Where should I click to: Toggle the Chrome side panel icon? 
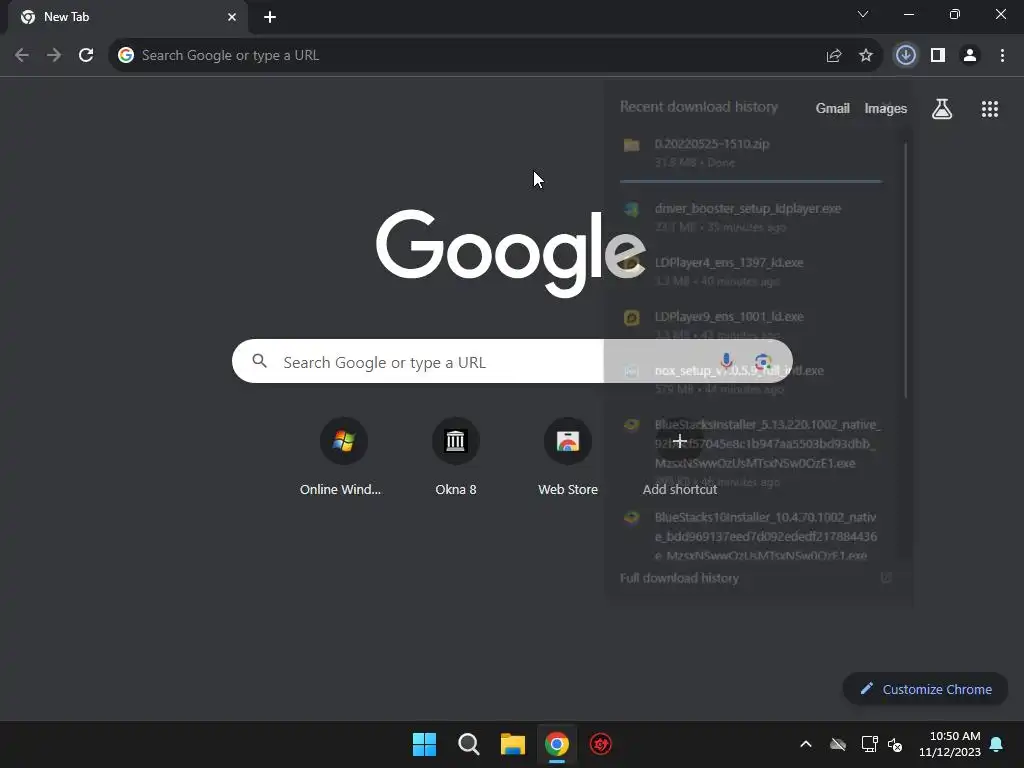pyautogui.click(x=938, y=56)
